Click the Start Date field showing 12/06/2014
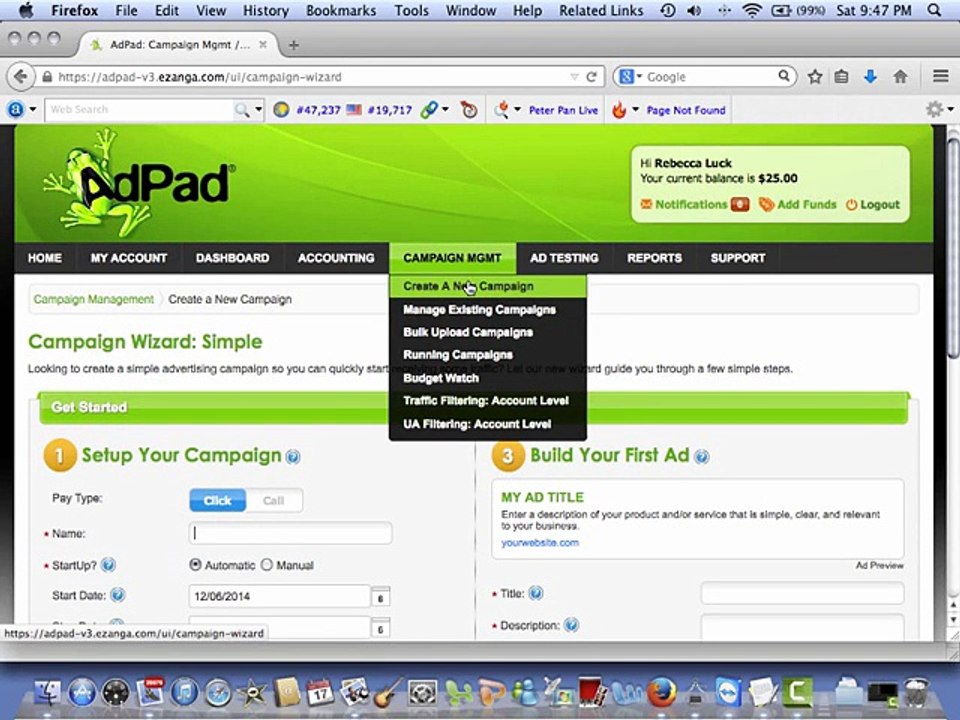 [x=280, y=596]
